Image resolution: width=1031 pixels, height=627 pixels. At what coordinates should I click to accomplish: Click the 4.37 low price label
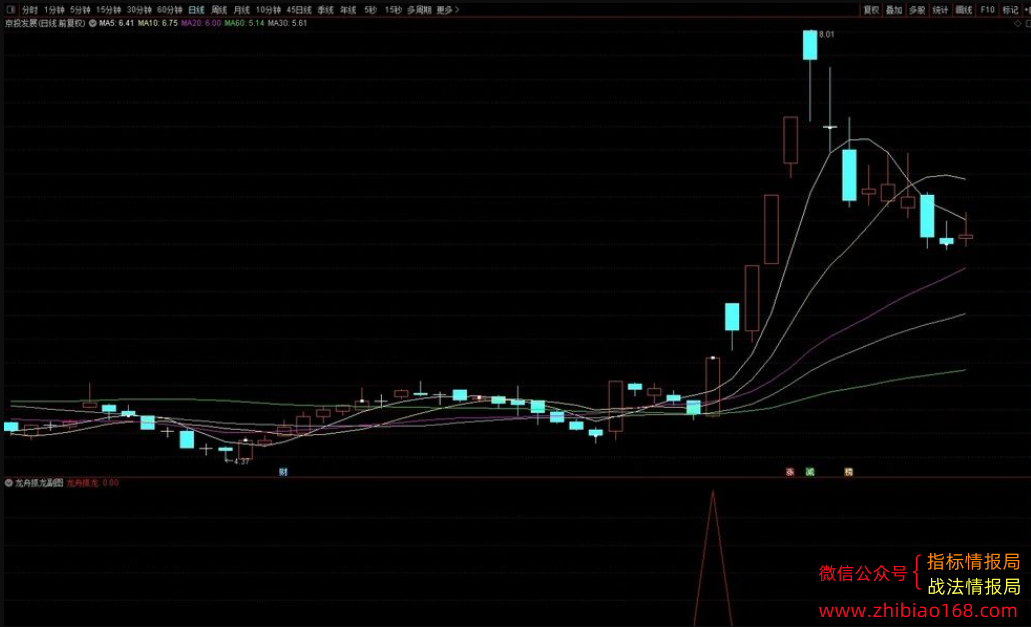[242, 461]
